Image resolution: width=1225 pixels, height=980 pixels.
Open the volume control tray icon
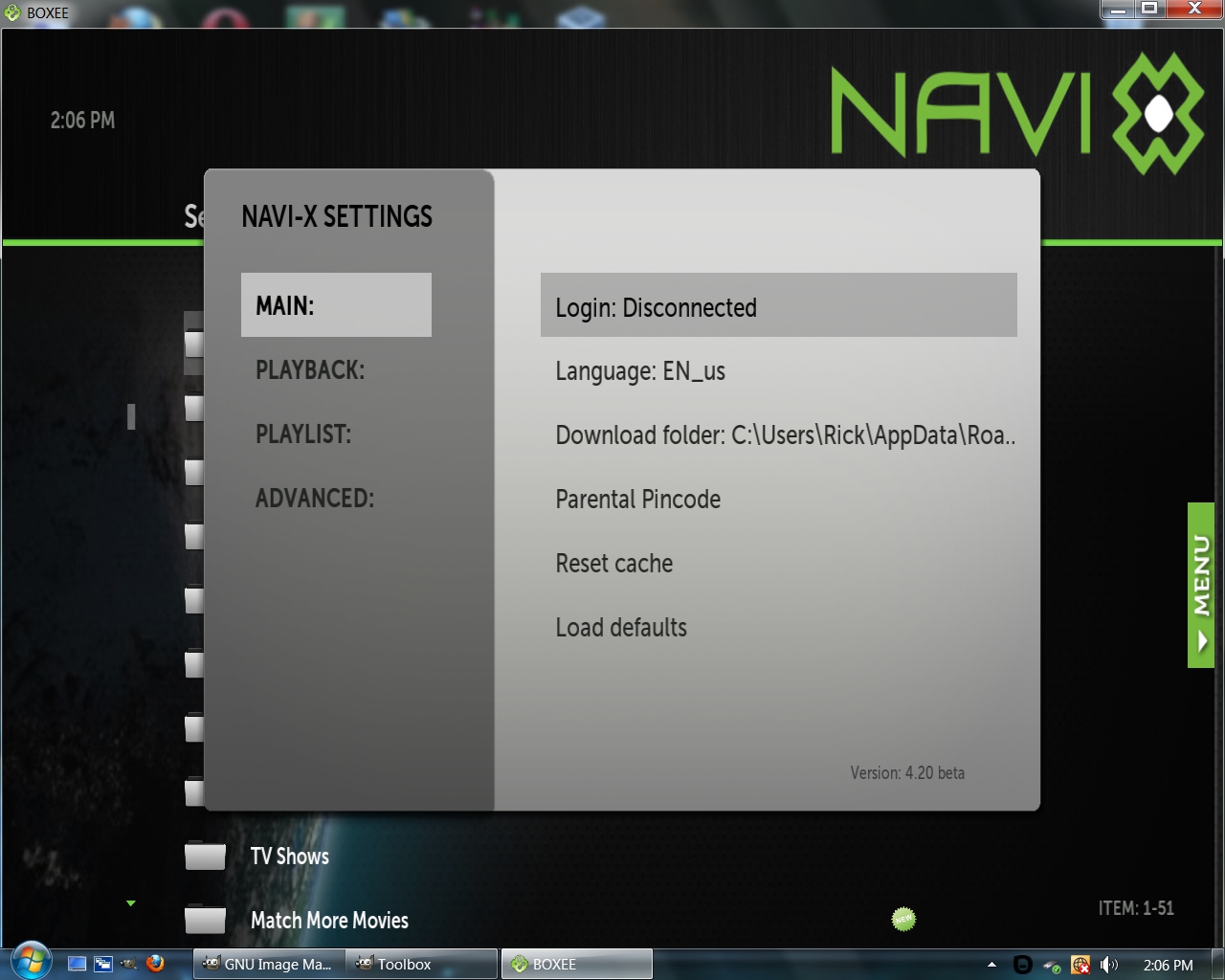pyautogui.click(x=1109, y=965)
